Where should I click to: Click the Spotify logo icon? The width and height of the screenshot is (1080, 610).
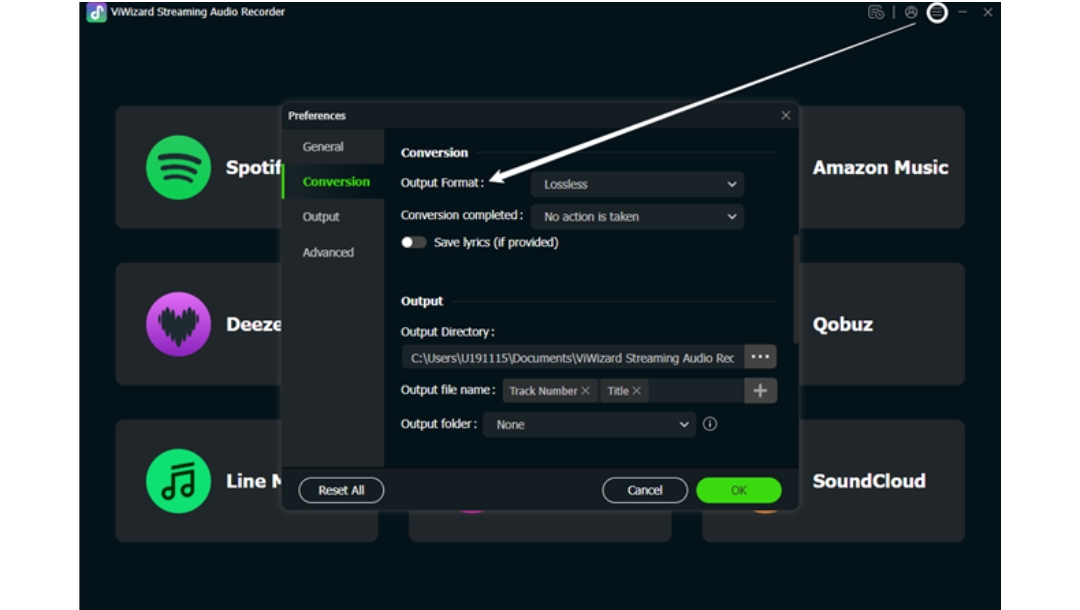point(178,167)
